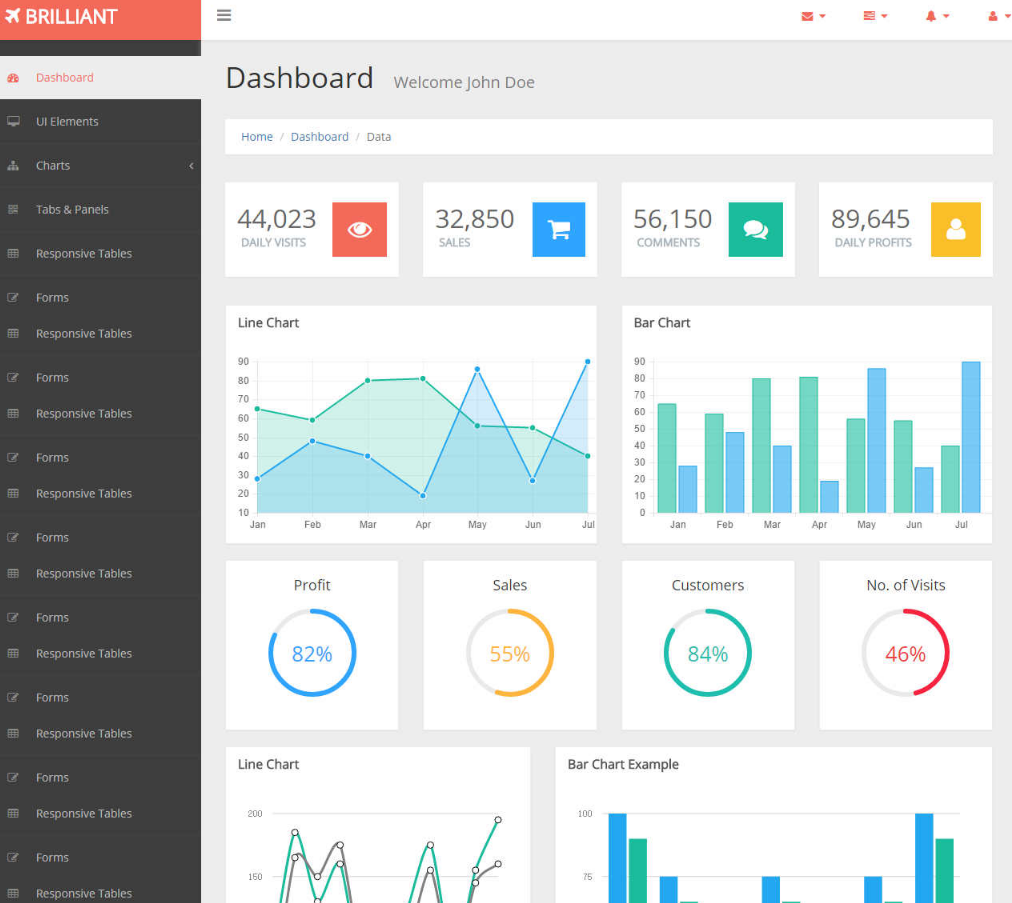Open the bell notifications dropdown
1012x903 pixels.
click(x=937, y=16)
